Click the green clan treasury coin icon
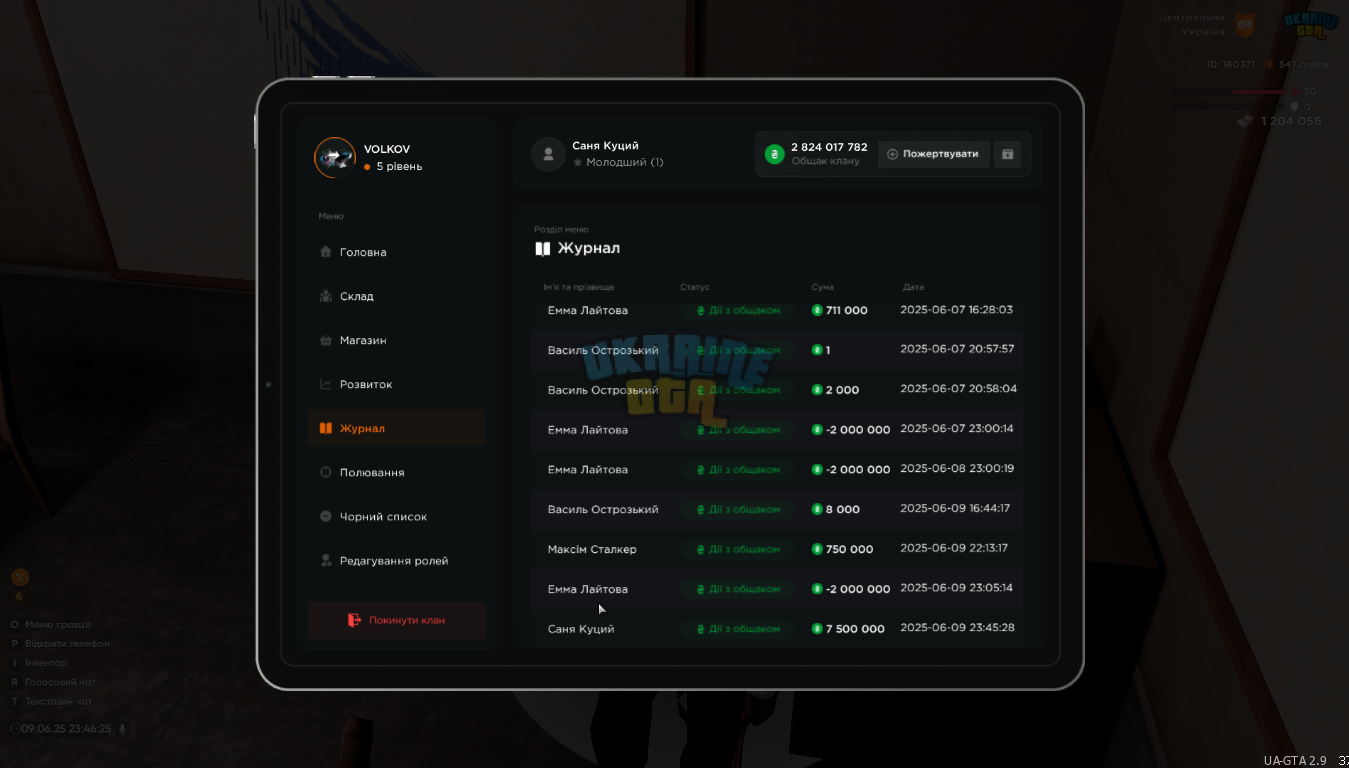The width and height of the screenshot is (1349, 768). coord(774,154)
